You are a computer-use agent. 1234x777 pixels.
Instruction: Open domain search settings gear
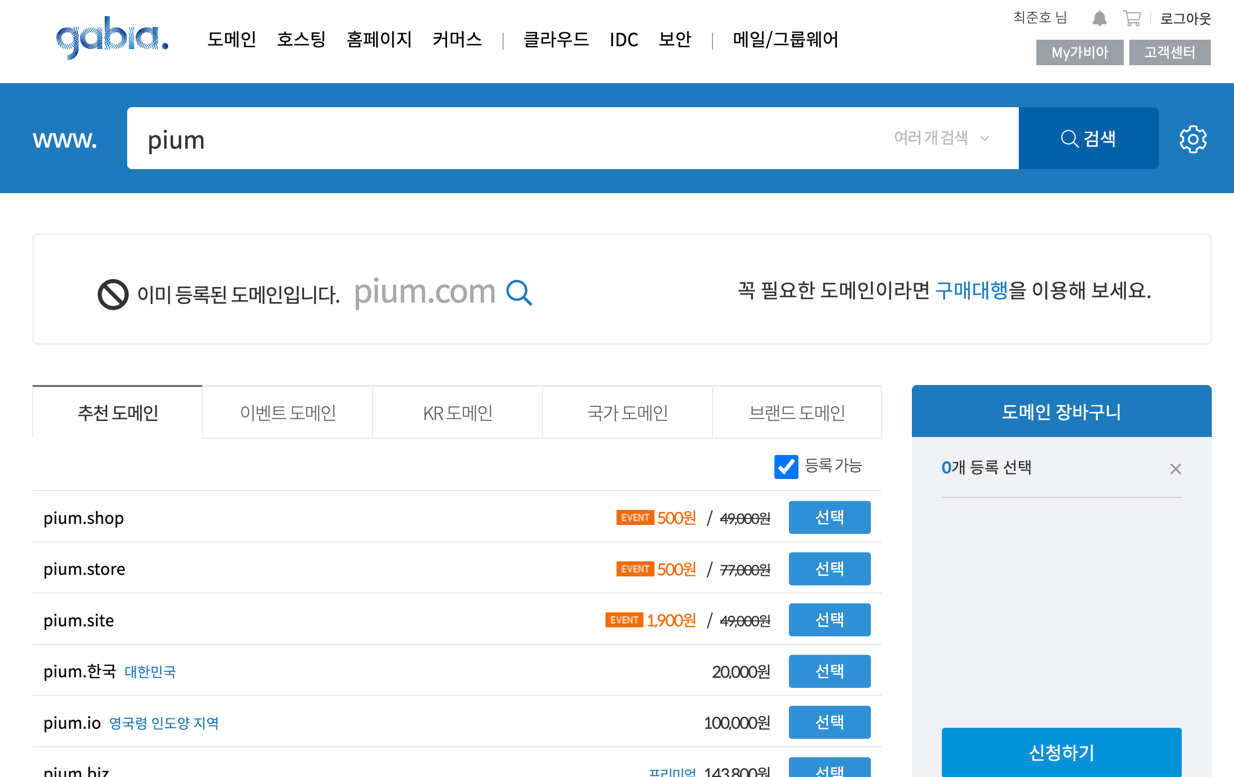[x=1192, y=139]
